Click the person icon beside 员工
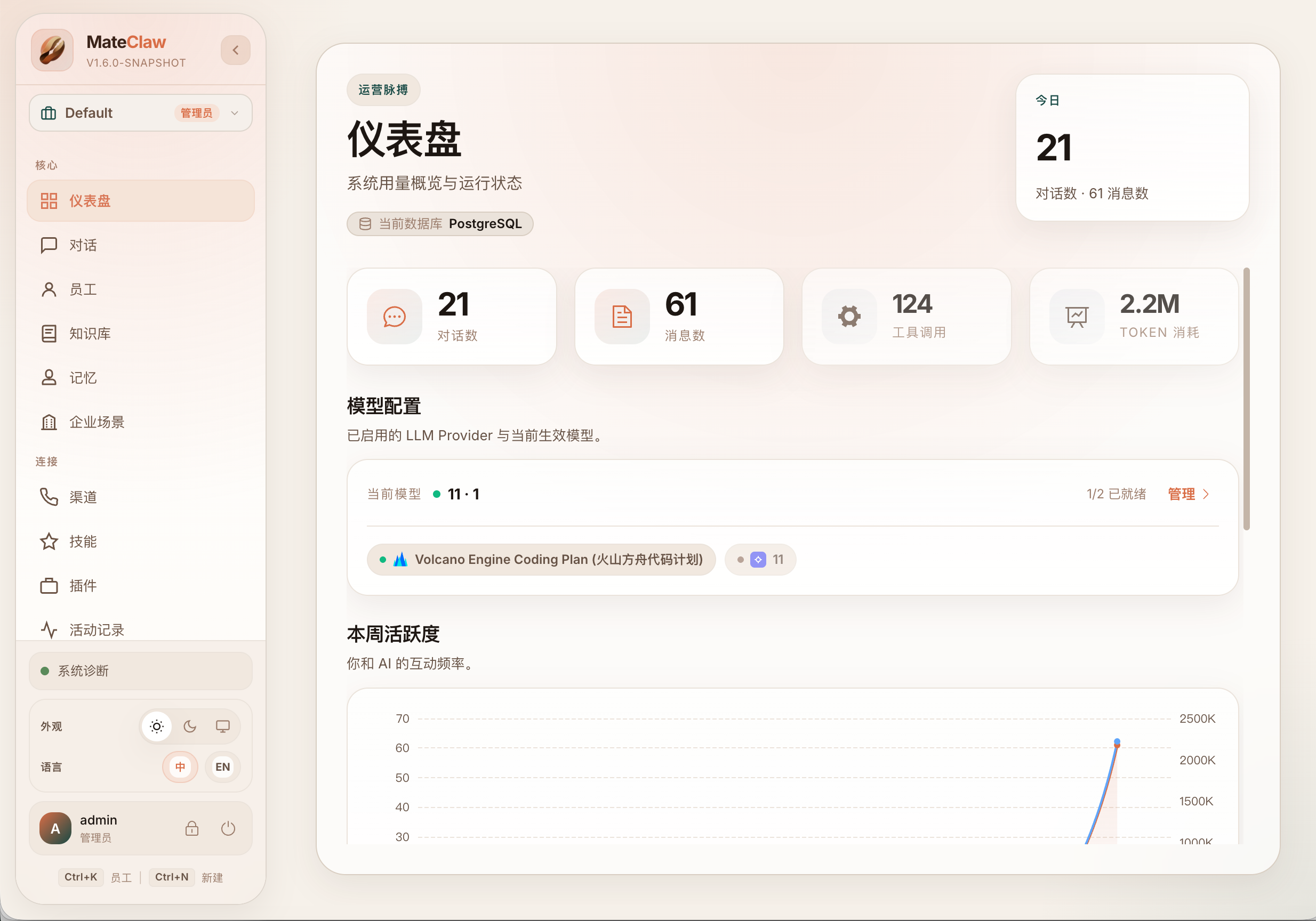Image resolution: width=1316 pixels, height=921 pixels. click(x=49, y=289)
